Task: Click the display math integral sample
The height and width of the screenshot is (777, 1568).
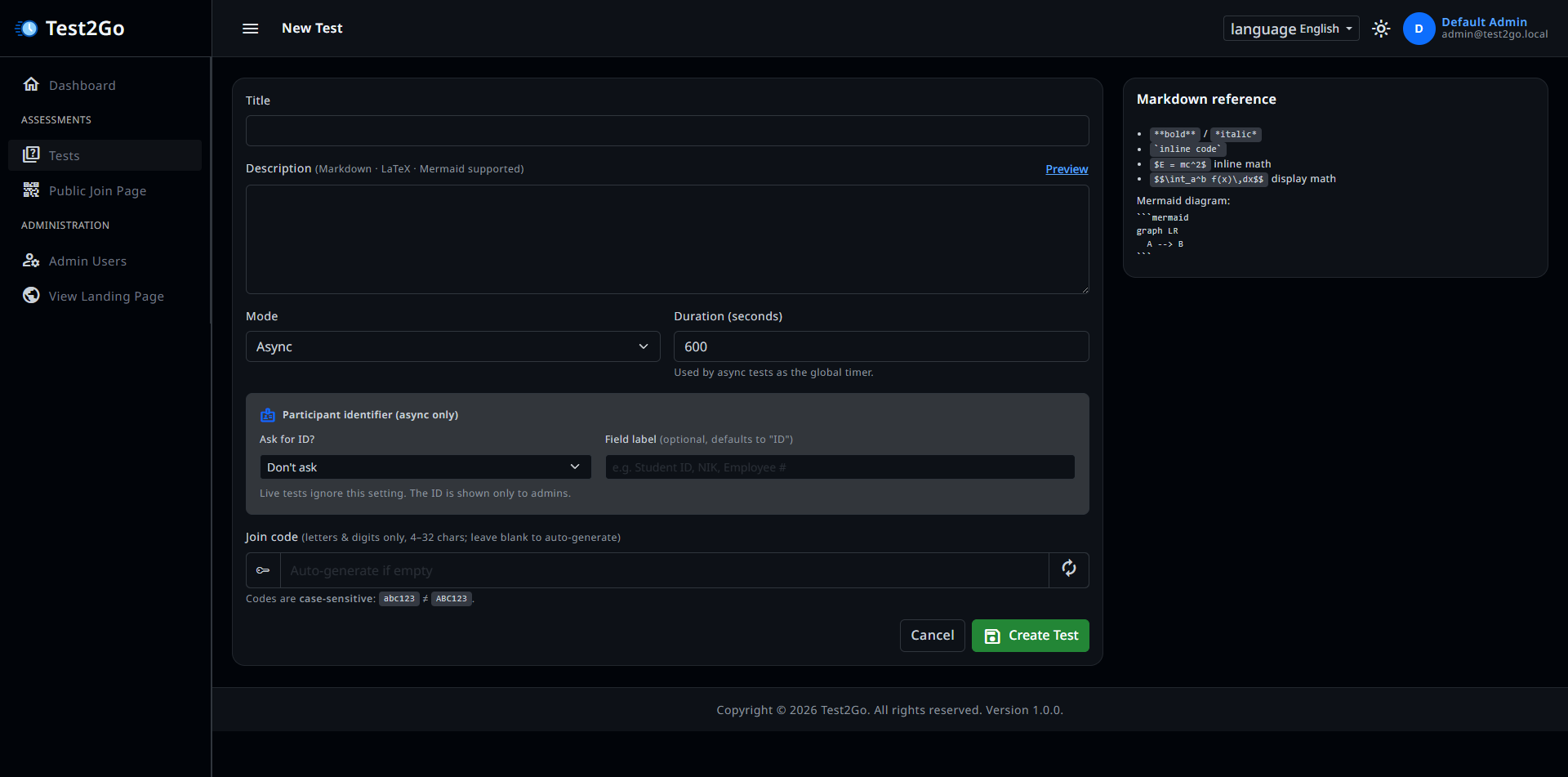Action: pyautogui.click(x=1209, y=179)
